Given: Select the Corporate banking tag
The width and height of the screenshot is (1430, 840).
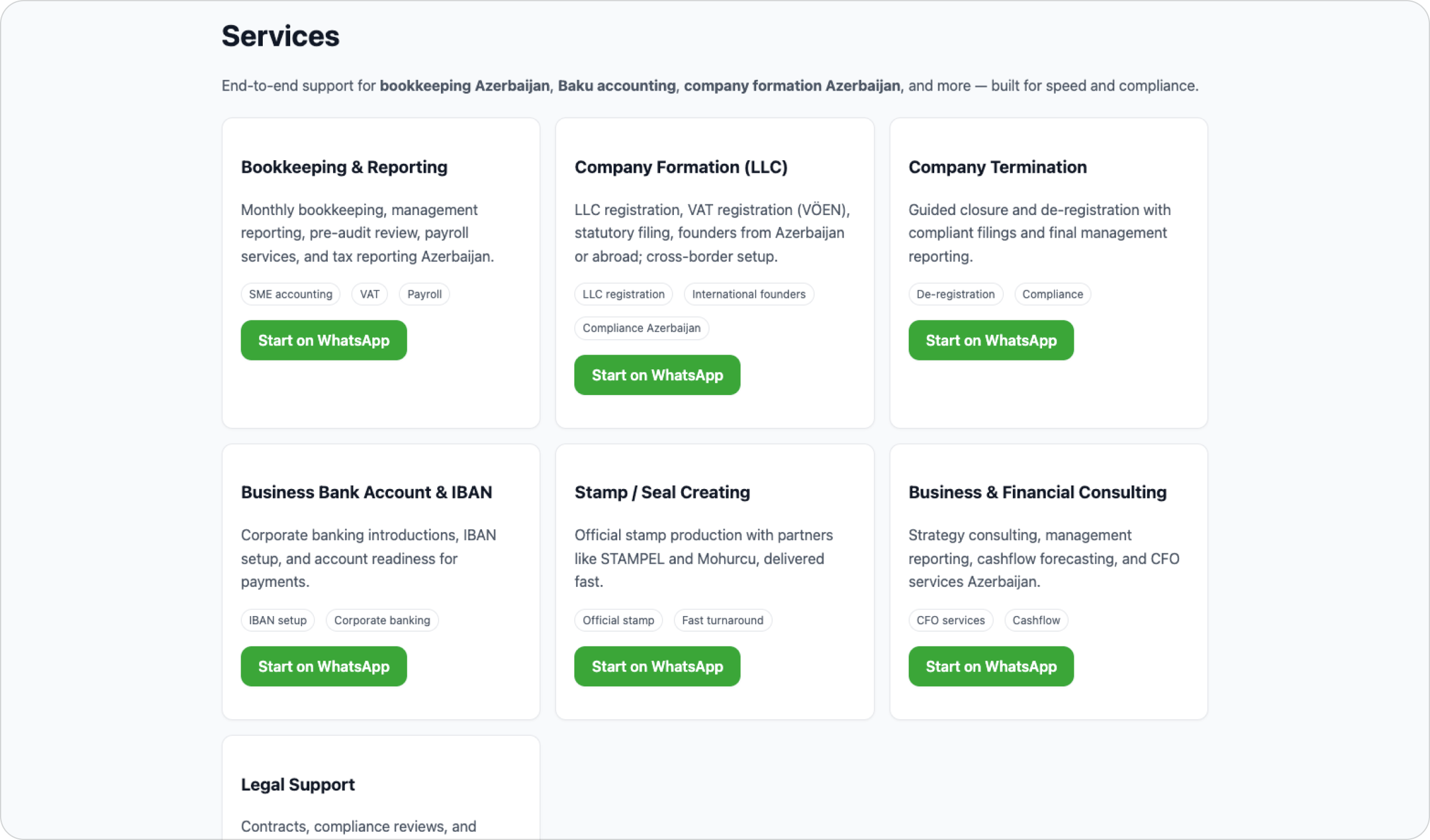Looking at the screenshot, I should point(382,620).
